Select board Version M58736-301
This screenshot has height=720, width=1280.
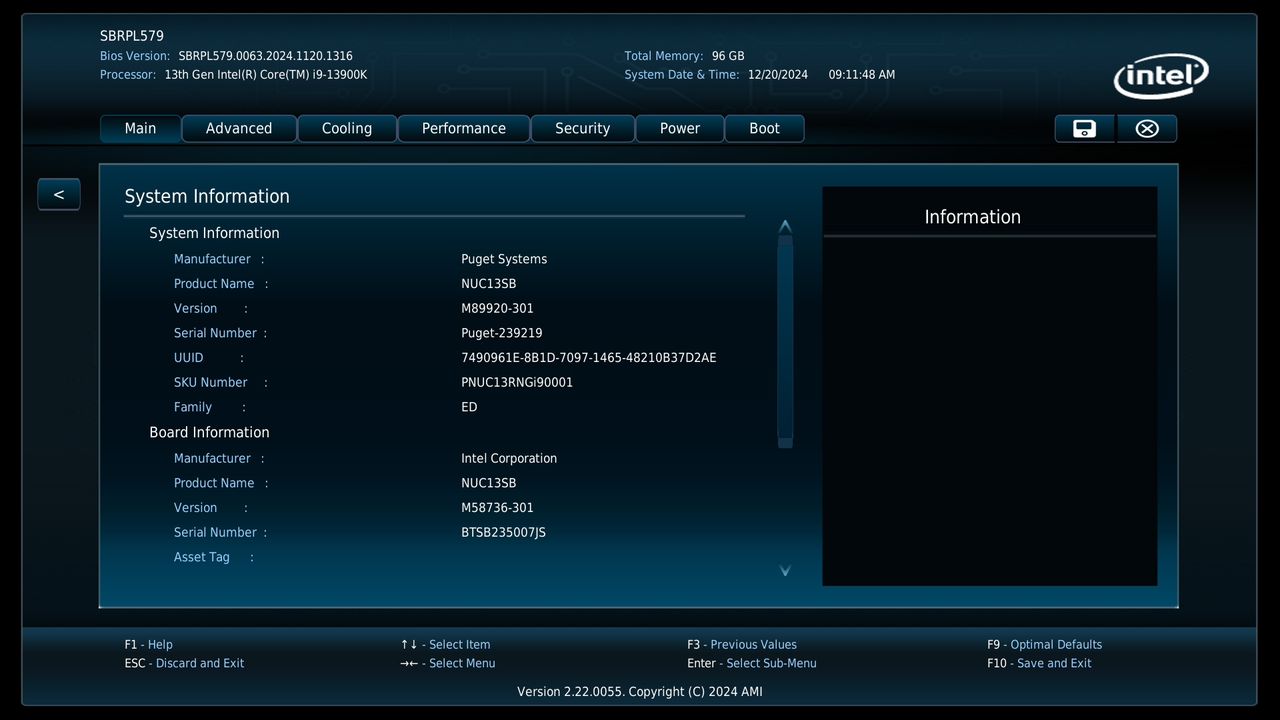point(497,508)
